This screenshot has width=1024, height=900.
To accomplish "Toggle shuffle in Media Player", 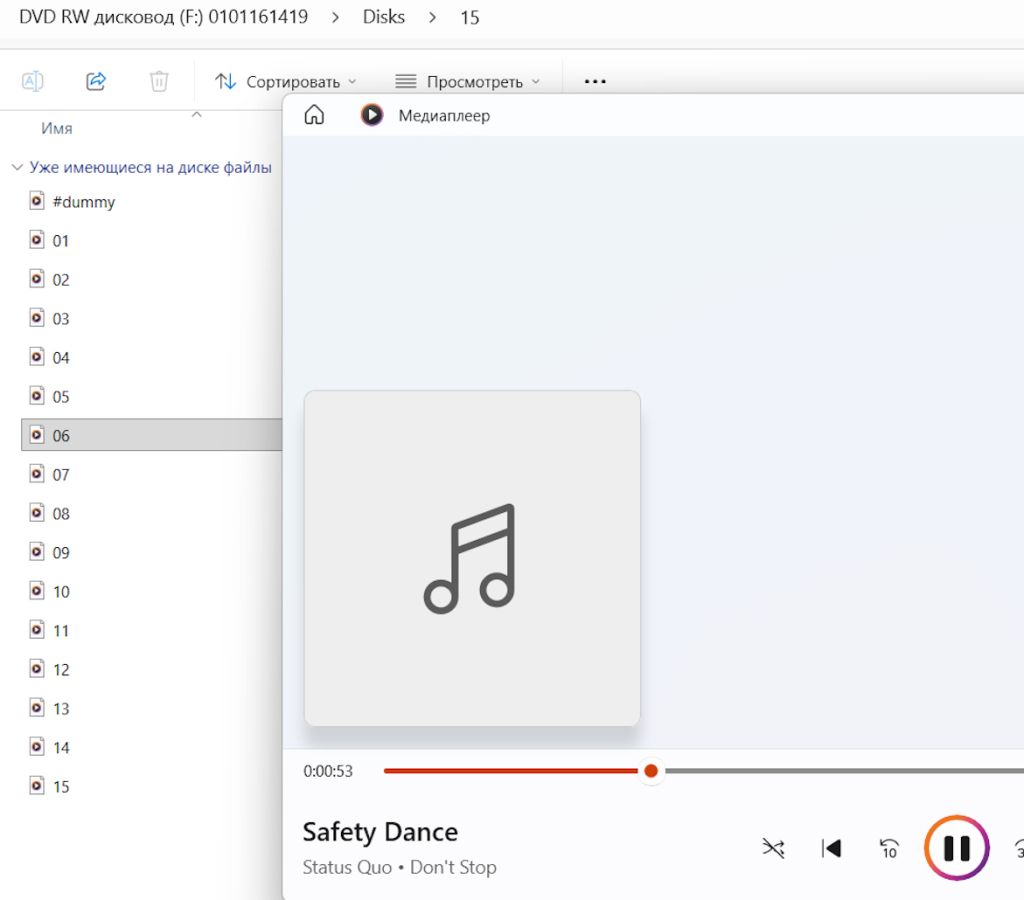I will [773, 848].
